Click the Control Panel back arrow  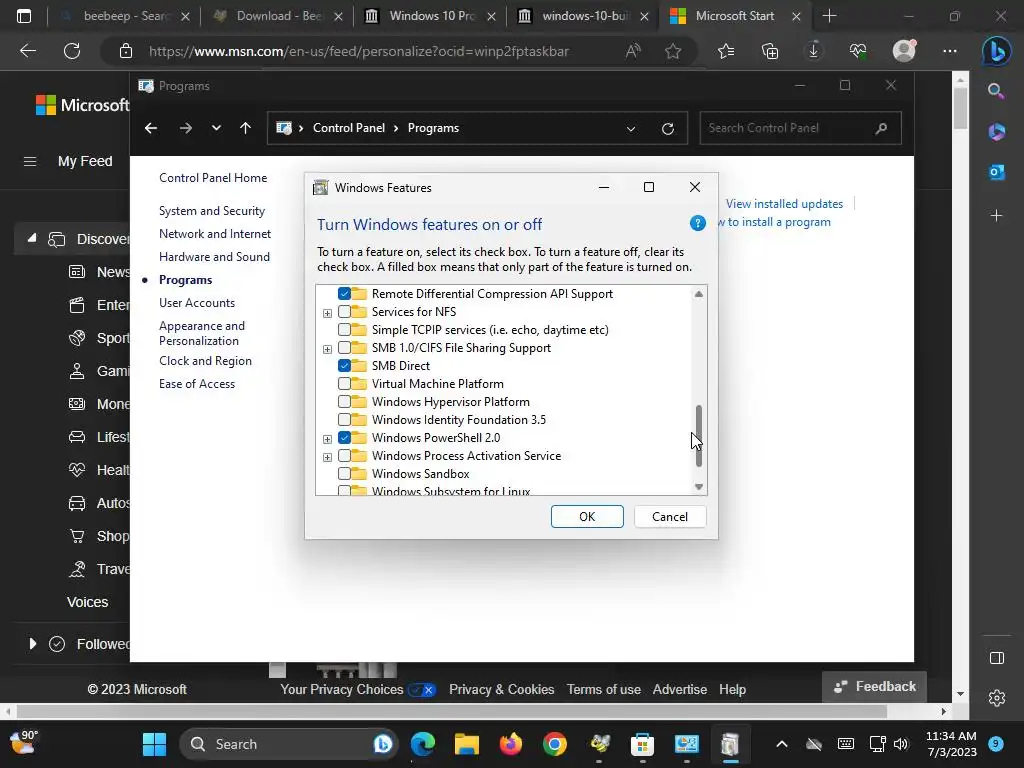tap(151, 128)
